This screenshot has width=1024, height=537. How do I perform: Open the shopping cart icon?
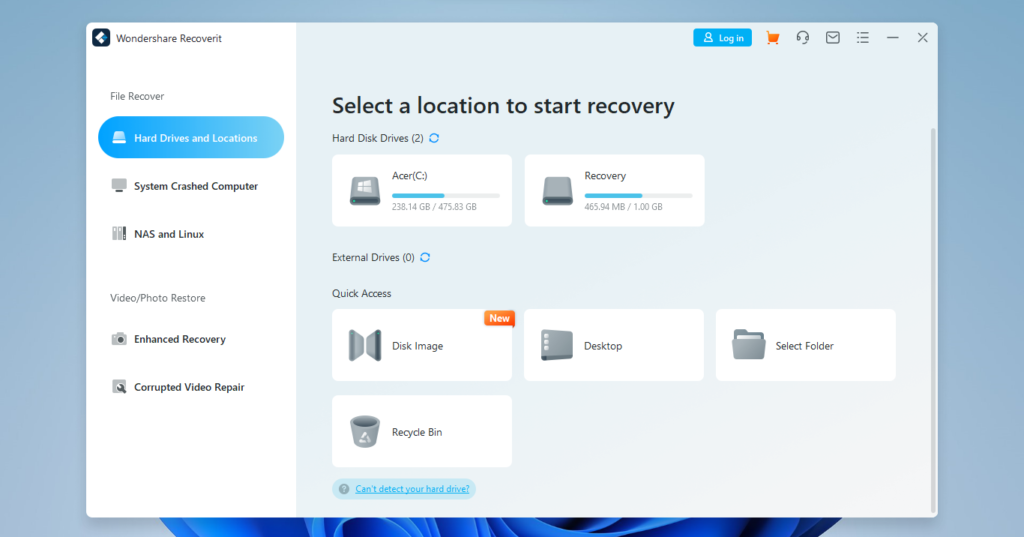click(x=773, y=38)
